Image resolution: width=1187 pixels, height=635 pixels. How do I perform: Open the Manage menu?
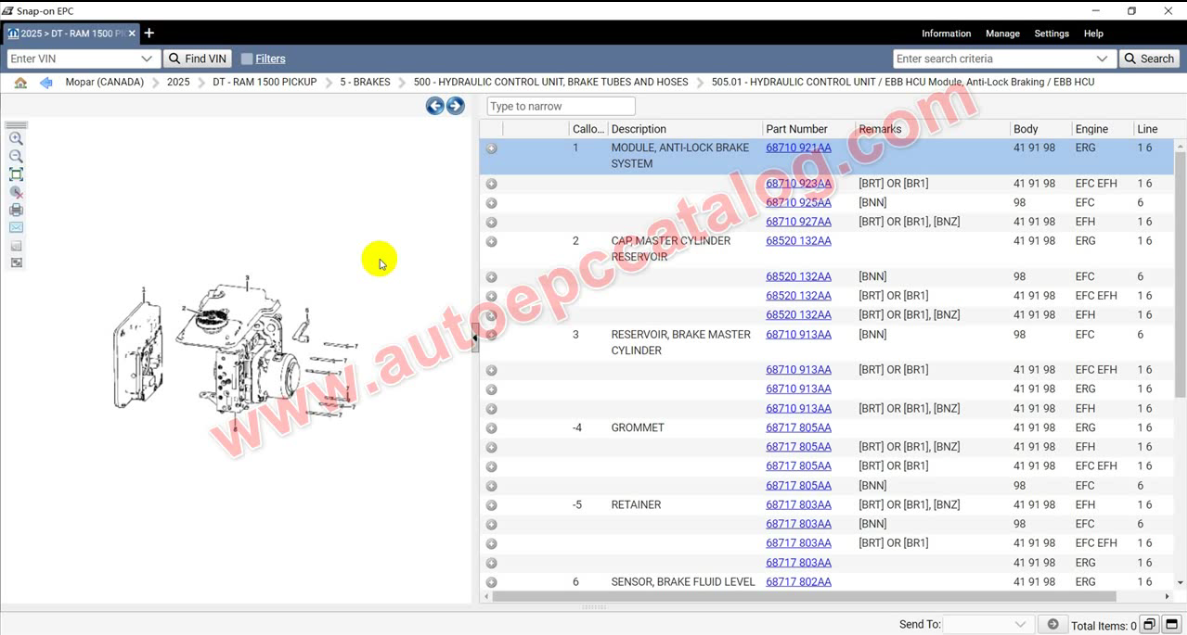tap(1002, 33)
